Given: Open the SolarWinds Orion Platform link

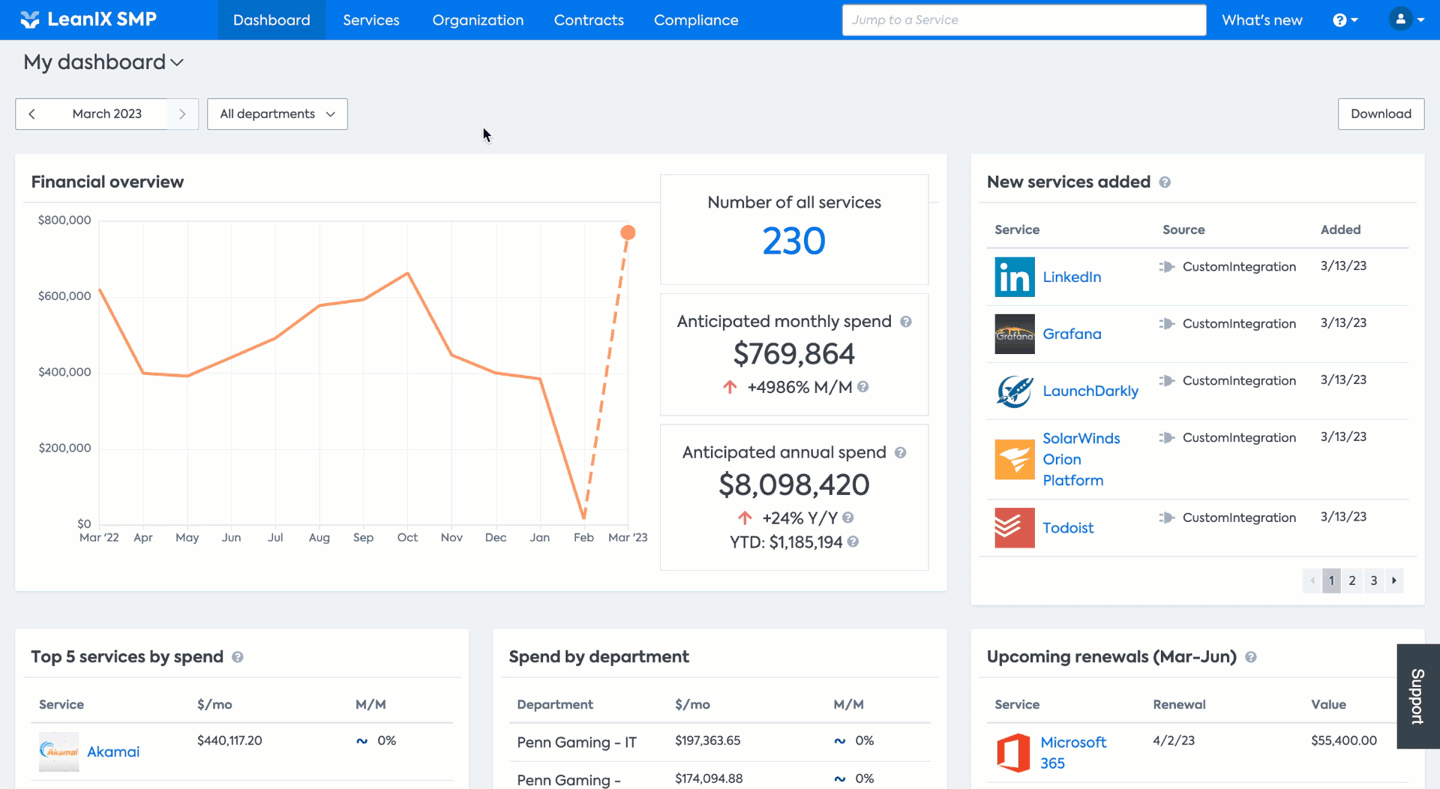Looking at the screenshot, I should tap(1081, 459).
